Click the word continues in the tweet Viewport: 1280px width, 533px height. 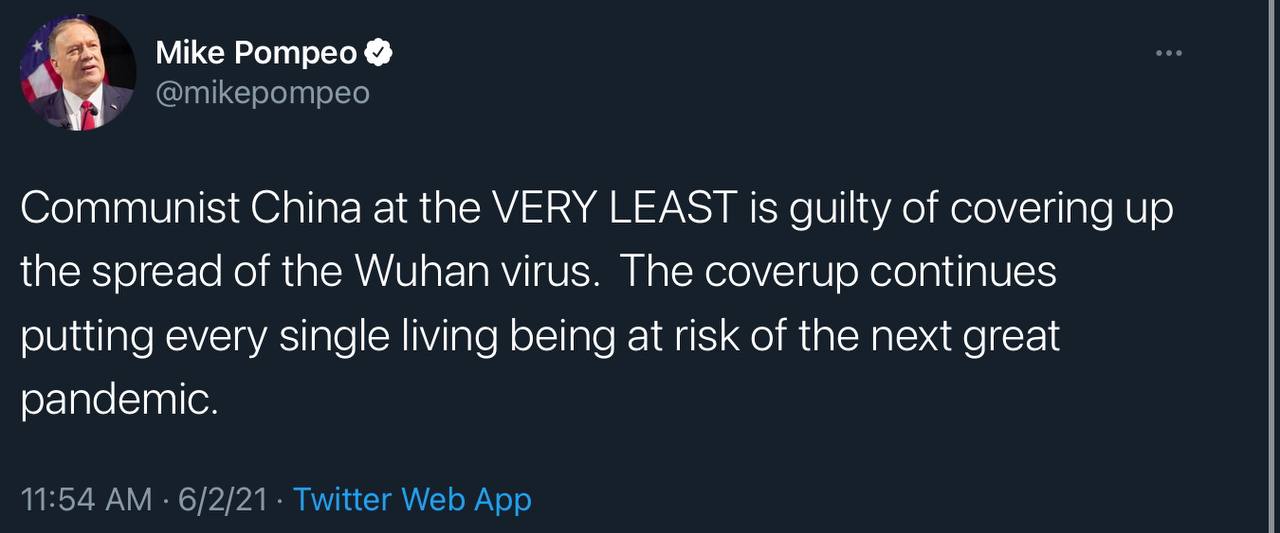[964, 273]
